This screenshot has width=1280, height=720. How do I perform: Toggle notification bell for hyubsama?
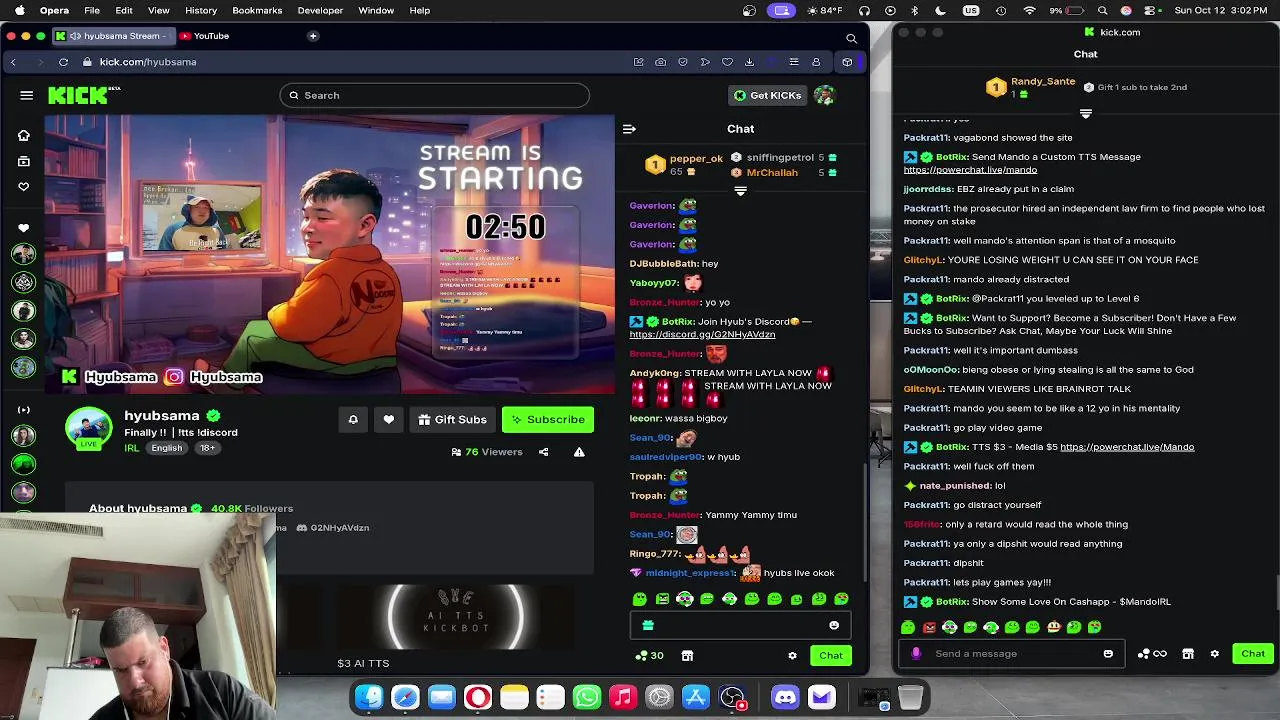[353, 420]
